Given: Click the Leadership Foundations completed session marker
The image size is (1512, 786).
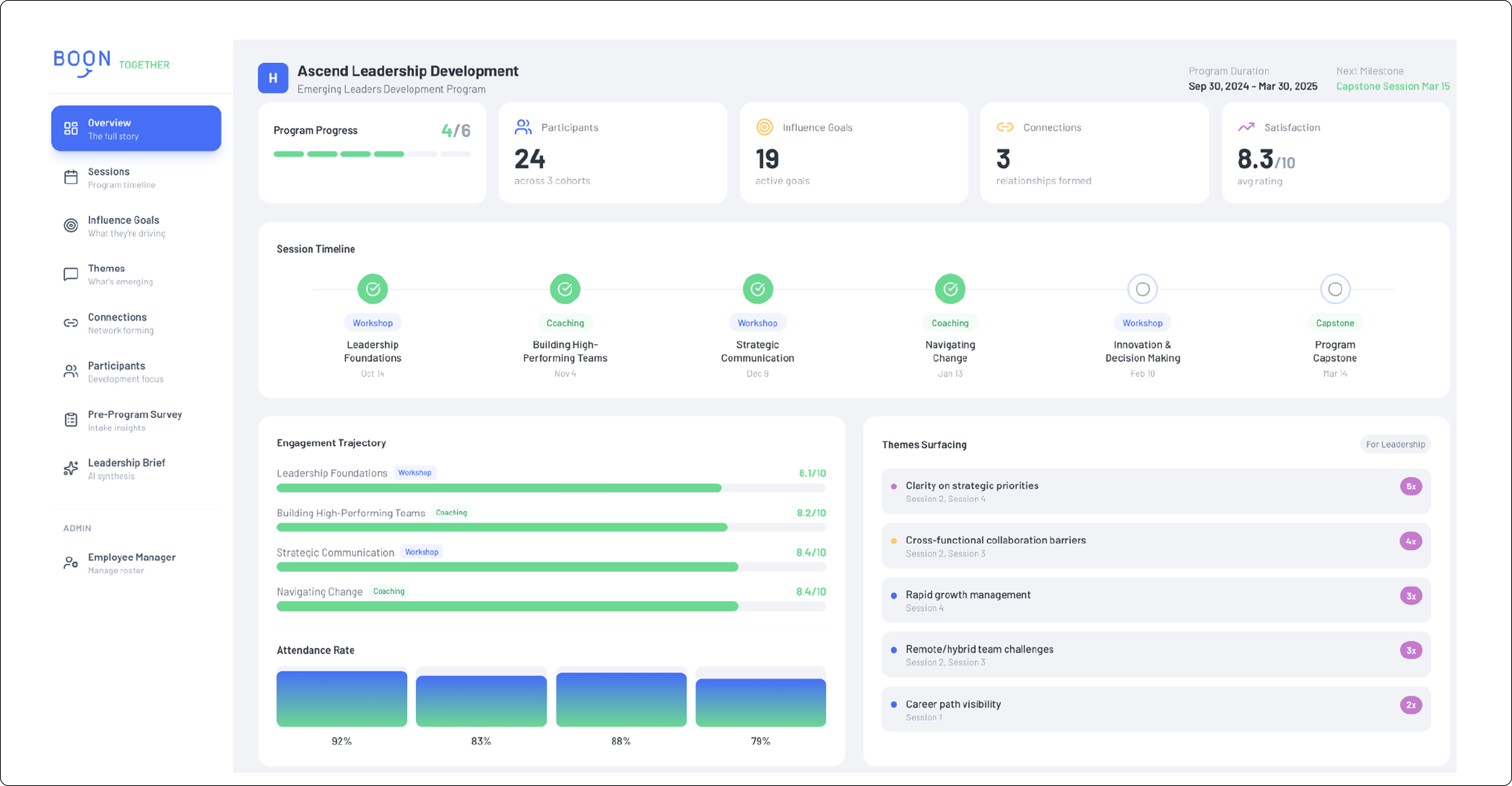Looking at the screenshot, I should point(372,289).
